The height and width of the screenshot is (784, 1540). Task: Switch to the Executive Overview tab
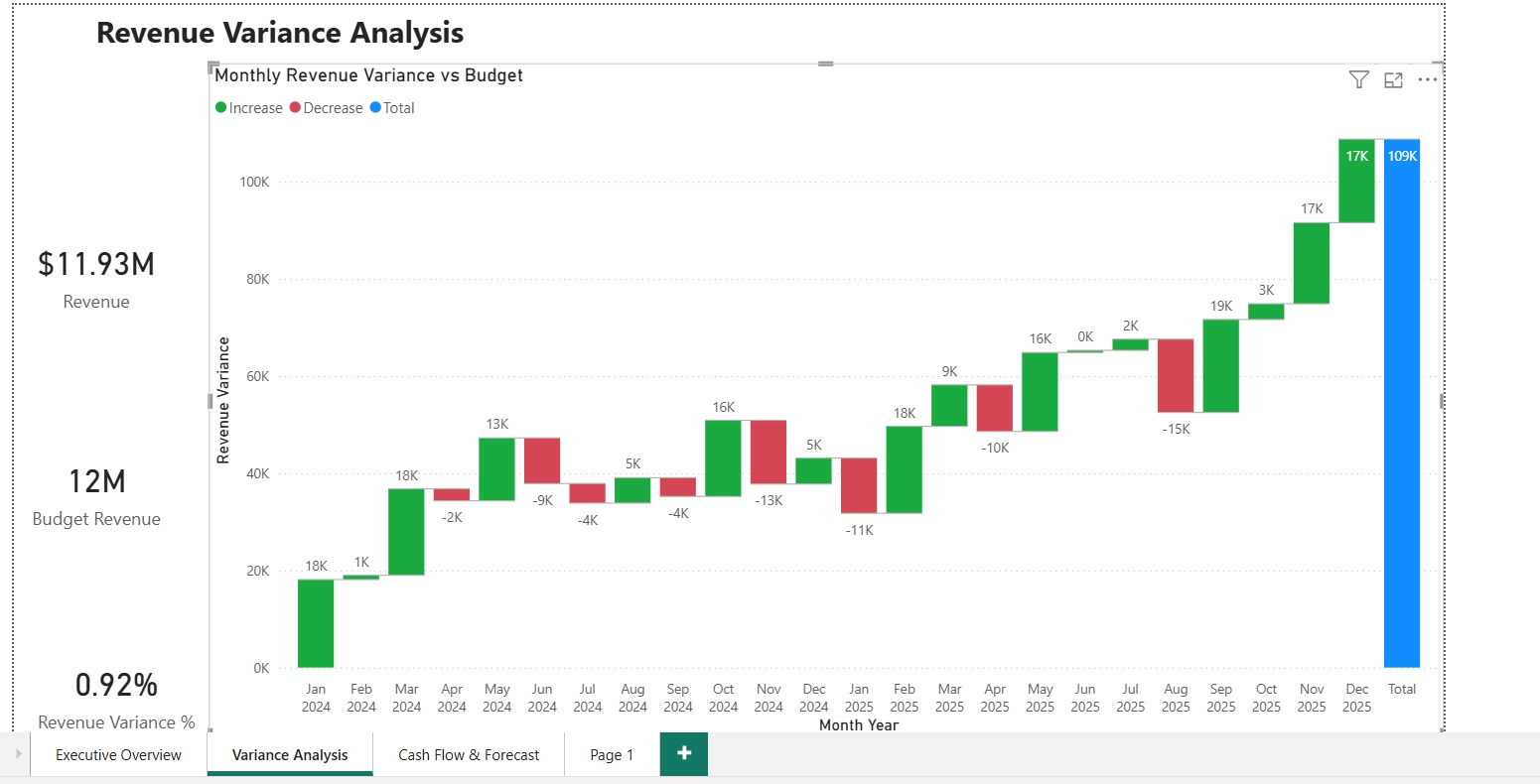116,754
